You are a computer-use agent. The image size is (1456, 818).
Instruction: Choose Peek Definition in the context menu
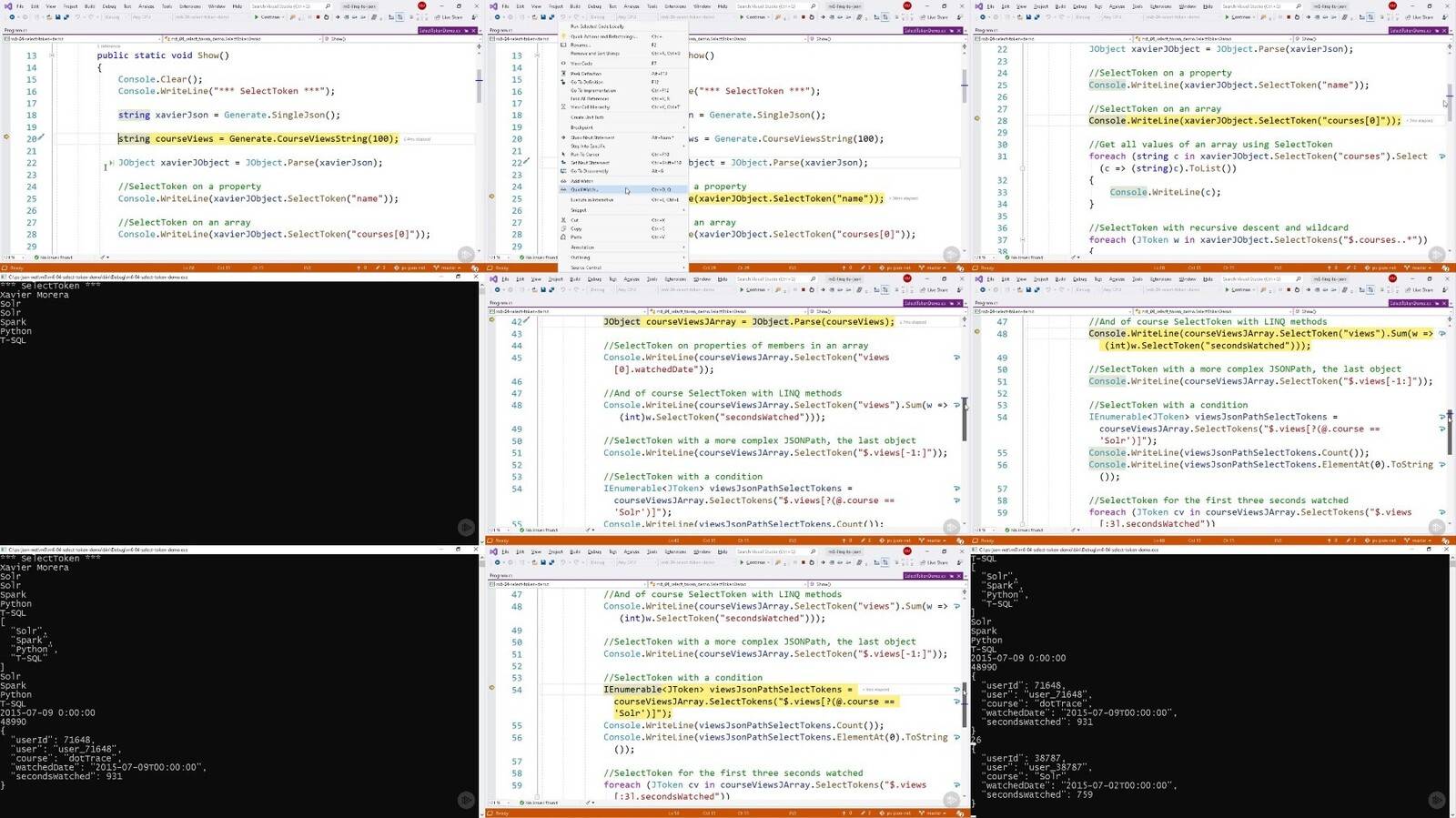click(x=623, y=74)
